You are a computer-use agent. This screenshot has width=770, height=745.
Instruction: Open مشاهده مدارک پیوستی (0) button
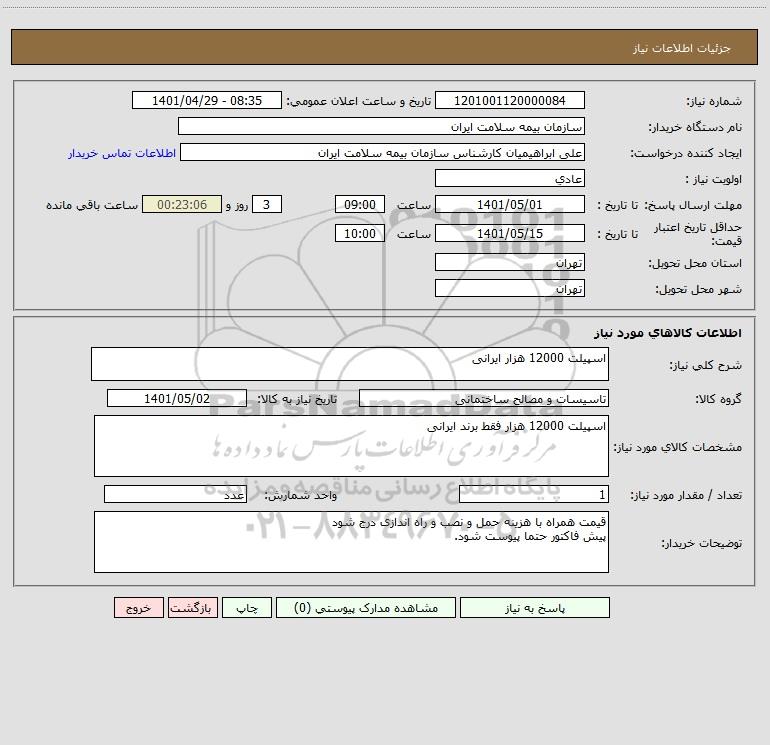tap(366, 607)
